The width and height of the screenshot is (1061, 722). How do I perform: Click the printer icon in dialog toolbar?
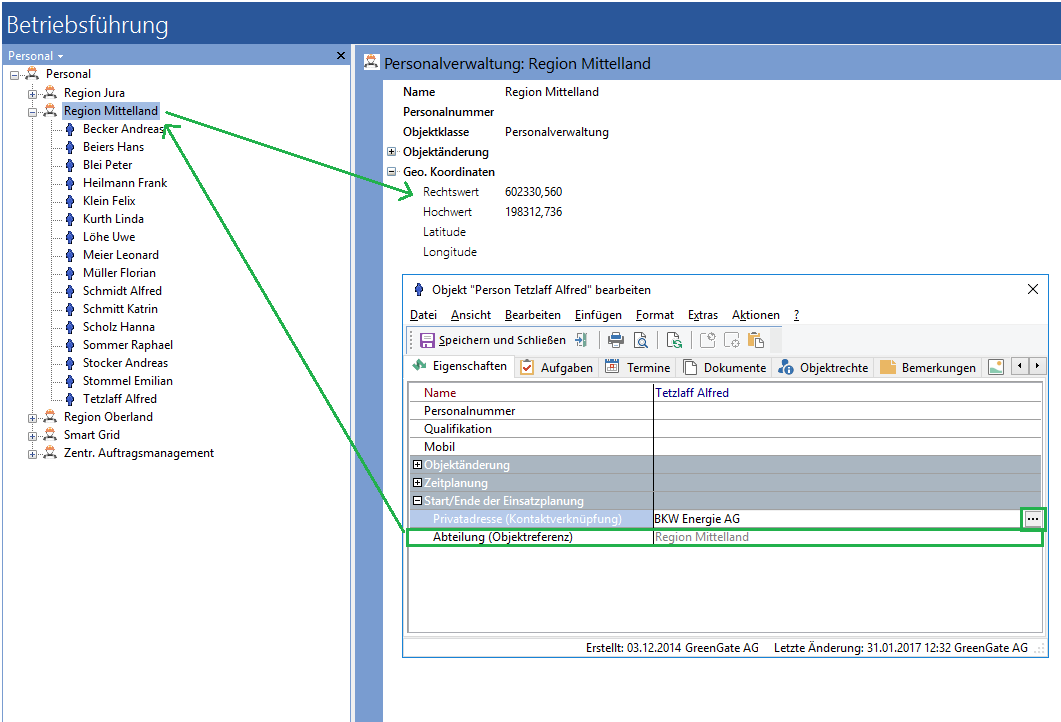point(616,340)
